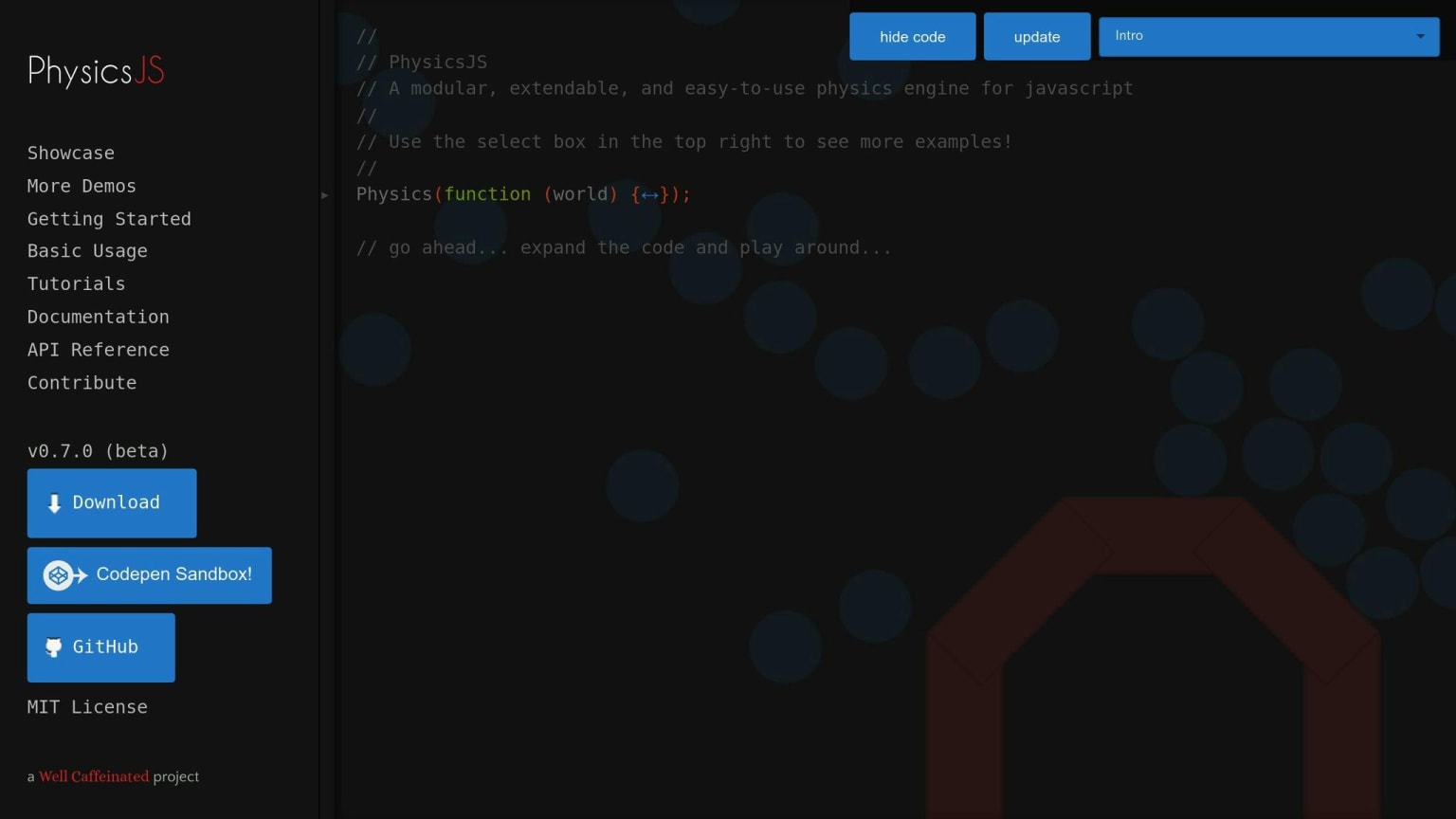Click the 'Physics(function (world)' code line
The width and height of the screenshot is (1456, 819).
tap(524, 194)
